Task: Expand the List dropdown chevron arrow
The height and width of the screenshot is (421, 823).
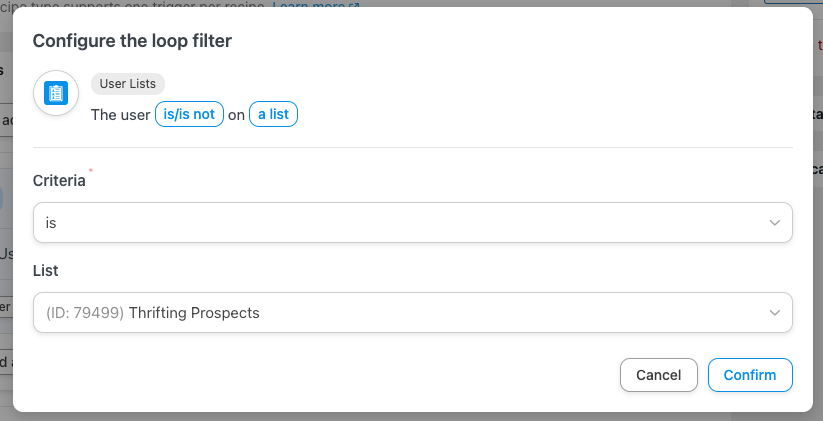Action: coord(775,313)
